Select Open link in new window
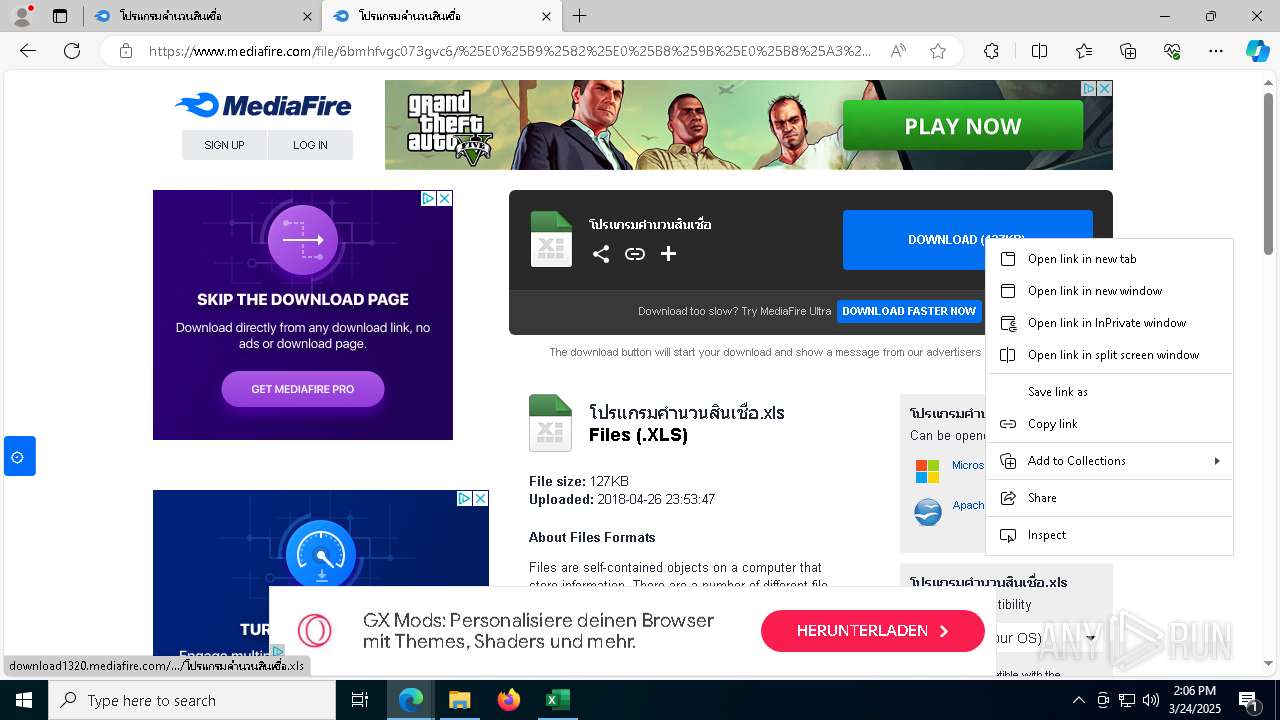The height and width of the screenshot is (720, 1280). [1109, 291]
